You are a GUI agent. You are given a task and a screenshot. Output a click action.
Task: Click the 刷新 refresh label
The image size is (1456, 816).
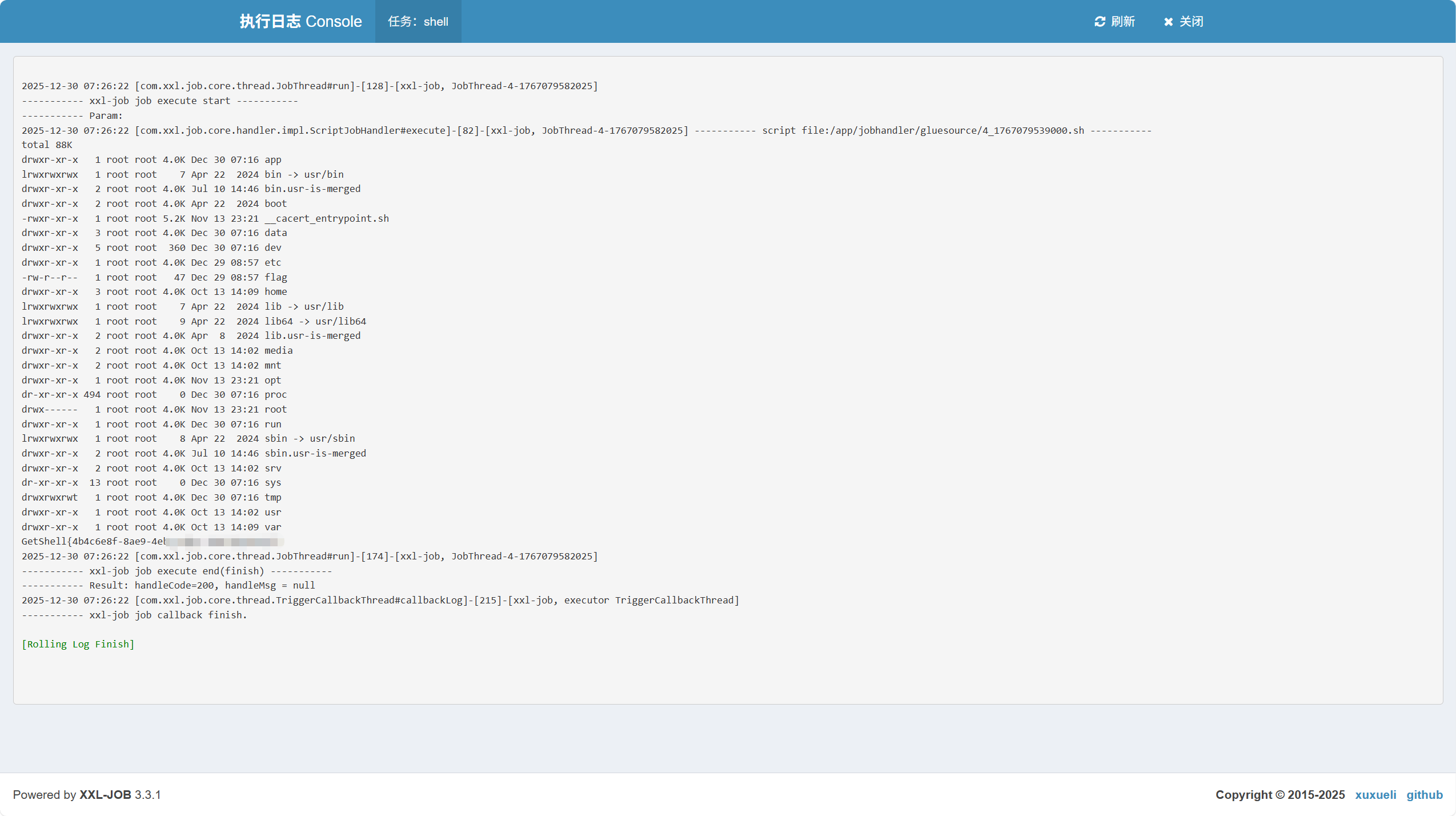point(1122,22)
